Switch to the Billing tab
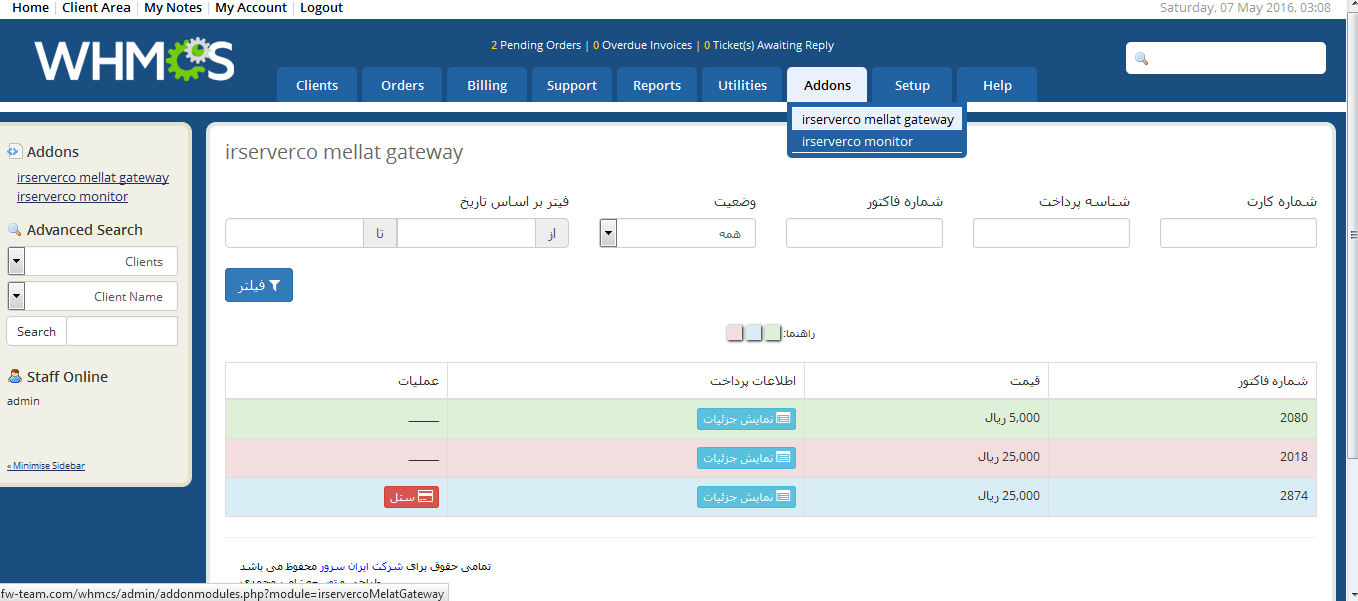1358x601 pixels. point(487,85)
